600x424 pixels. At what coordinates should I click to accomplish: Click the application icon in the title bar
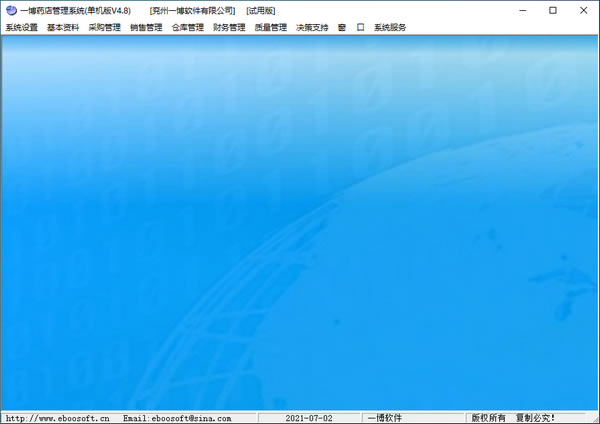[10, 10]
